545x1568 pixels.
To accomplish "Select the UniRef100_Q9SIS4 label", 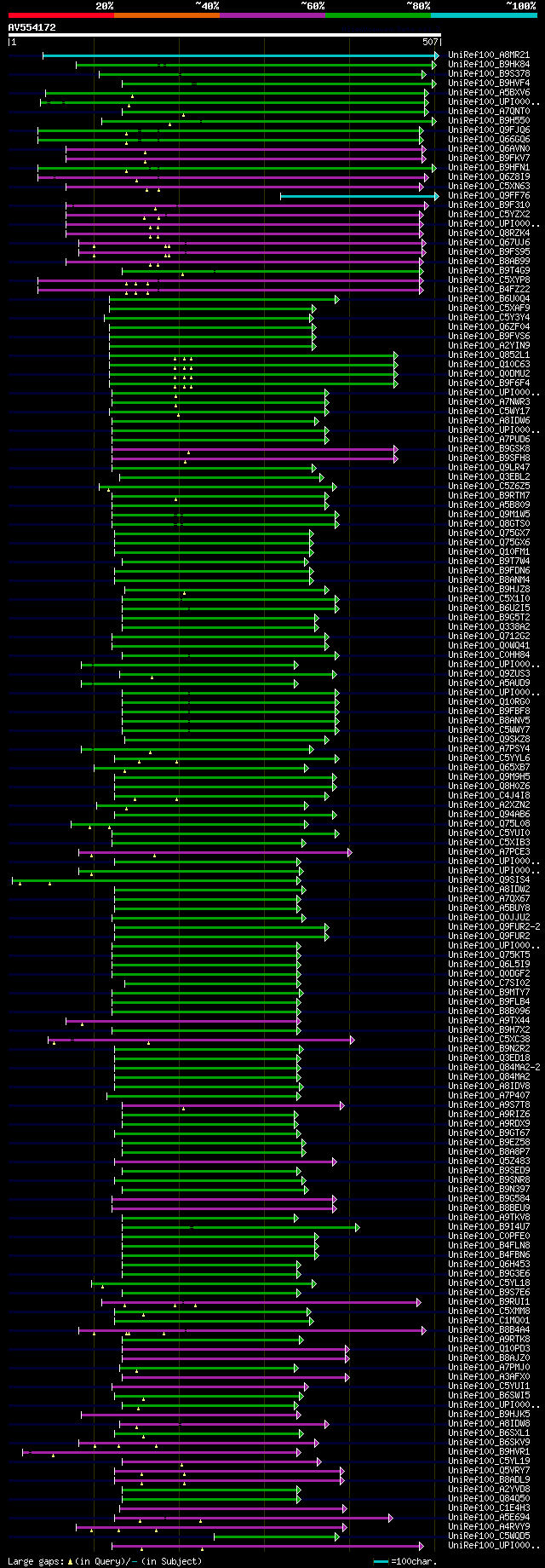I will pyautogui.click(x=489, y=880).
